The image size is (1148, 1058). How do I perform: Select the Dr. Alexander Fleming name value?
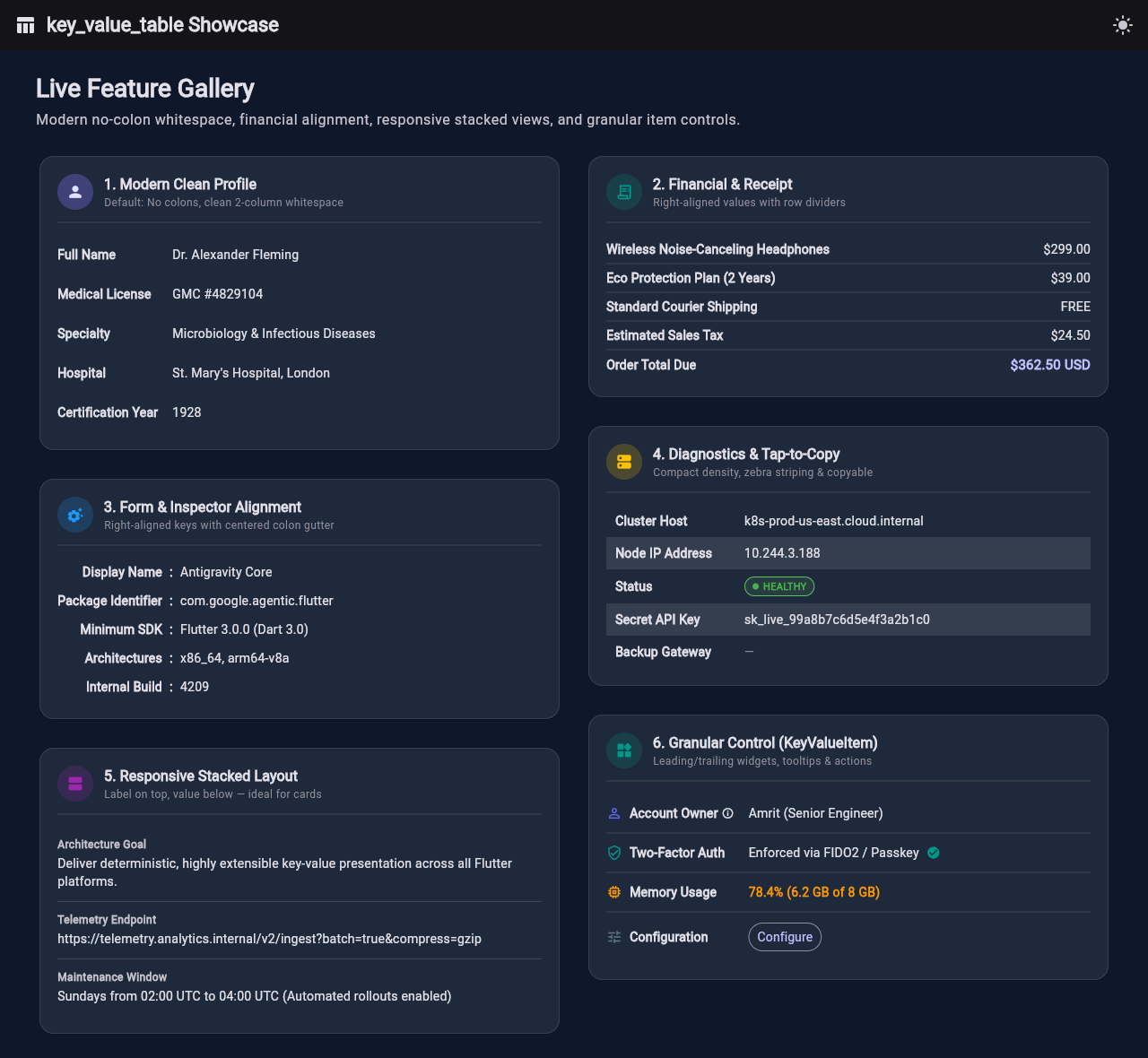pyautogui.click(x=235, y=255)
